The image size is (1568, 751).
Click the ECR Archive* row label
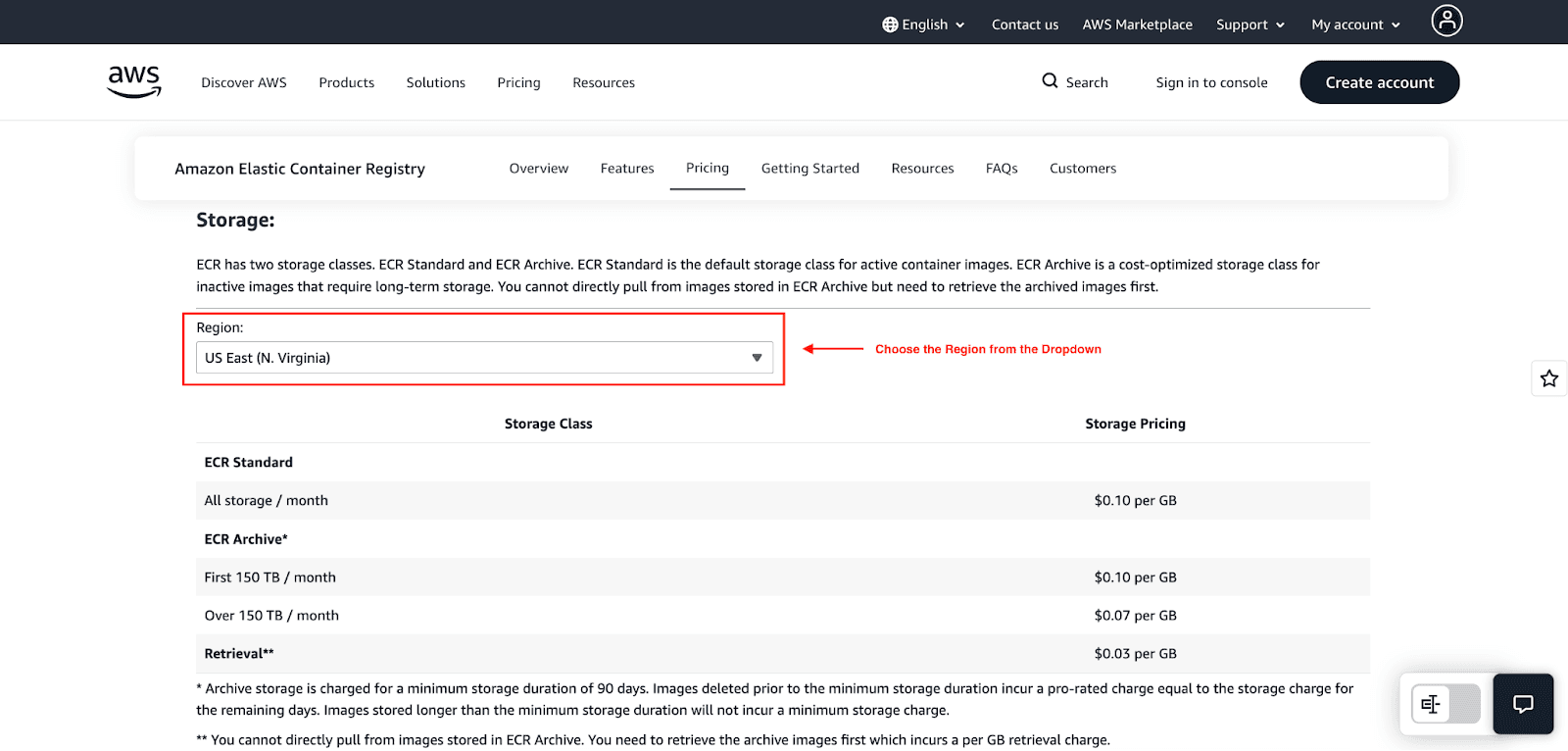(246, 539)
